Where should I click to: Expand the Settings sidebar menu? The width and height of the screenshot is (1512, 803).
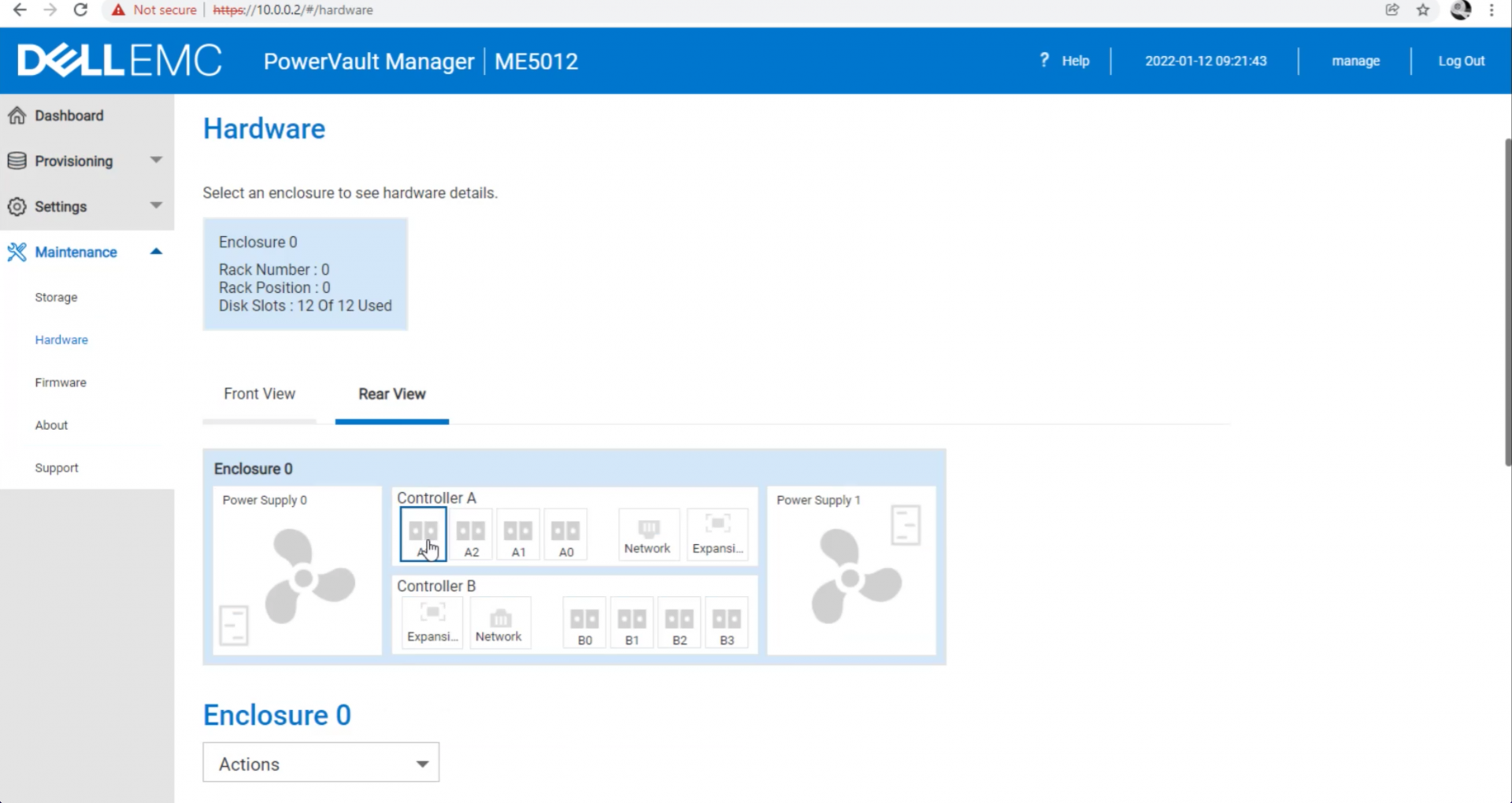86,206
